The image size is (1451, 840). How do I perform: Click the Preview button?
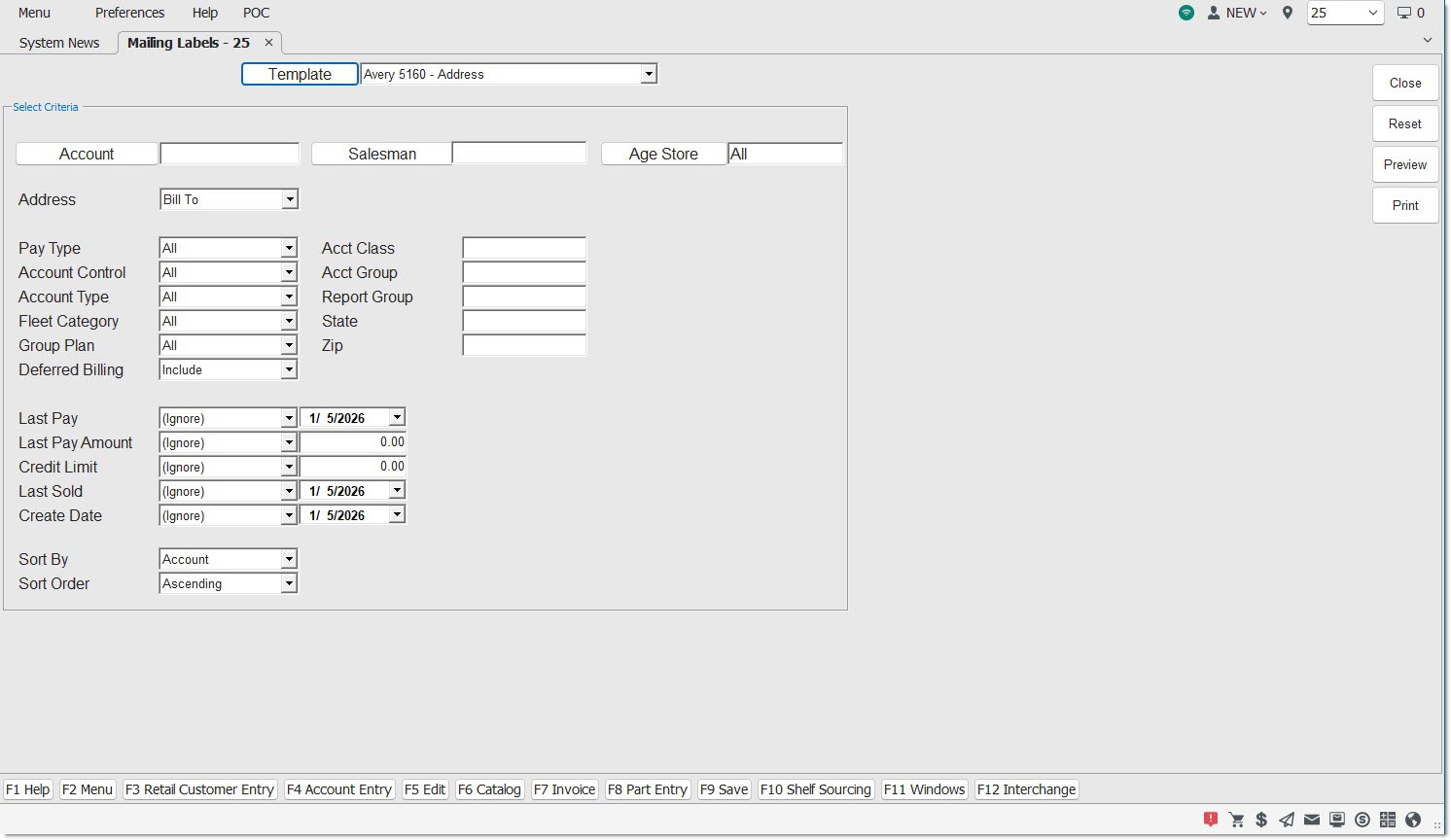point(1404,164)
